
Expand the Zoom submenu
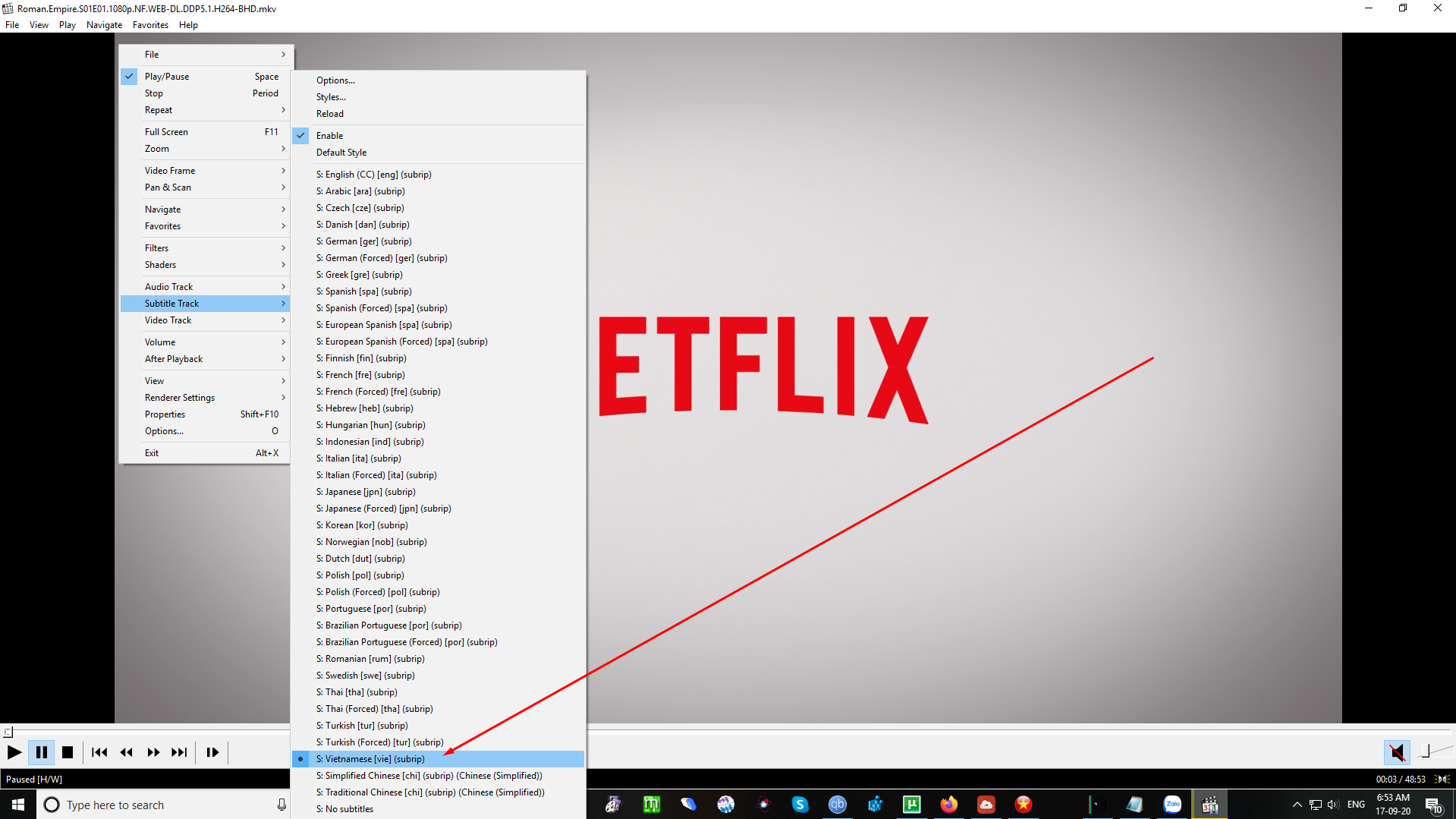tap(206, 149)
